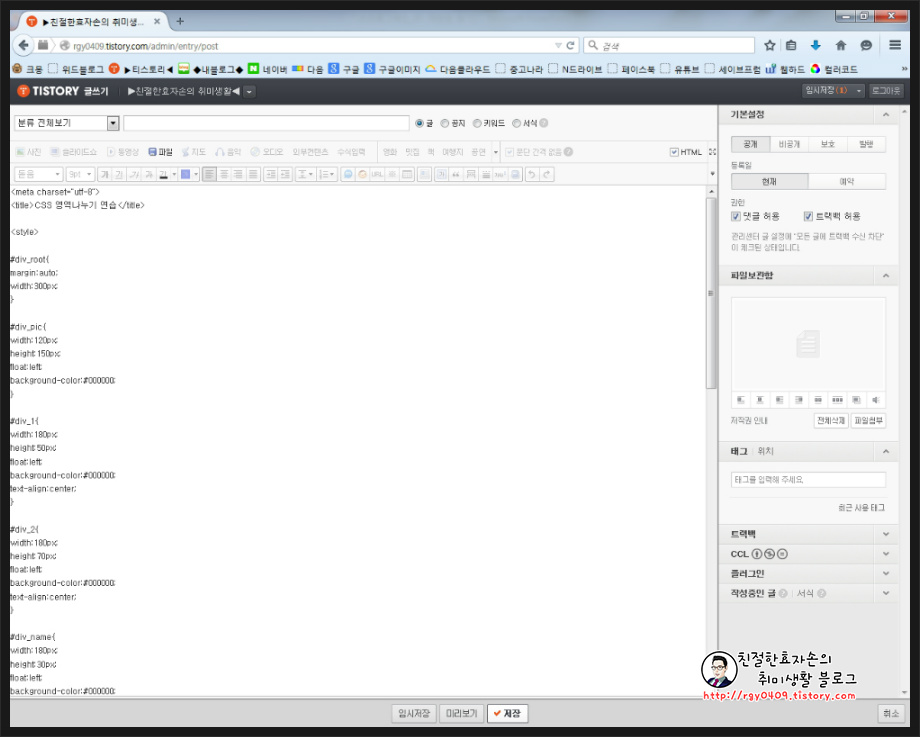Viewport: 920px width, 737px height.
Task: Toggle the 댓글 허용 checkbox
Action: click(736, 217)
